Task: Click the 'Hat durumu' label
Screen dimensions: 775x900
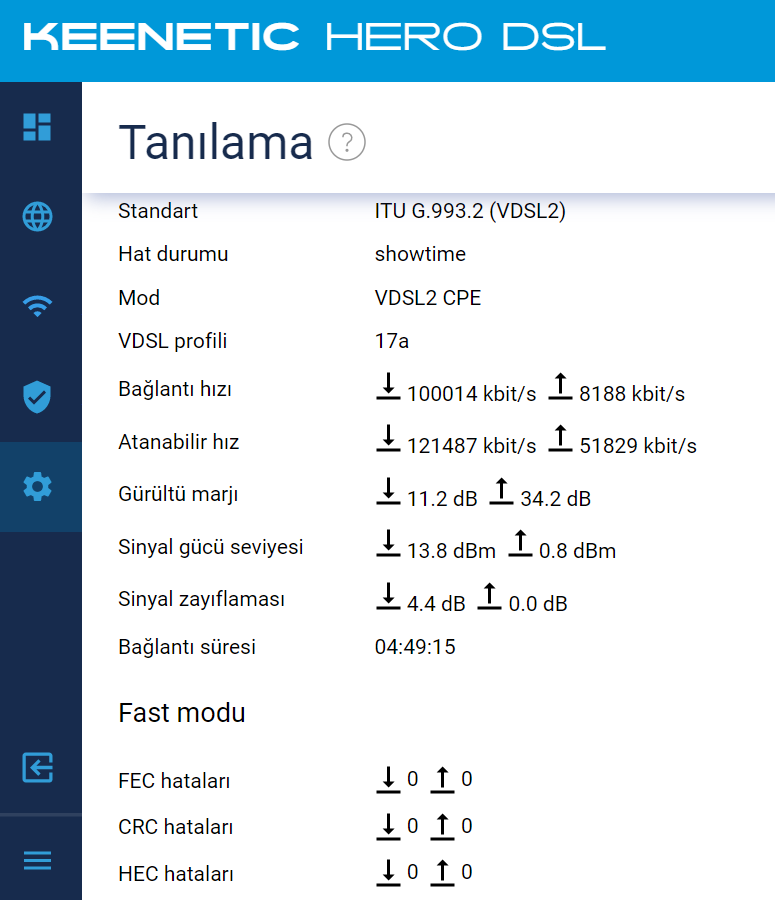Action: click(x=173, y=254)
